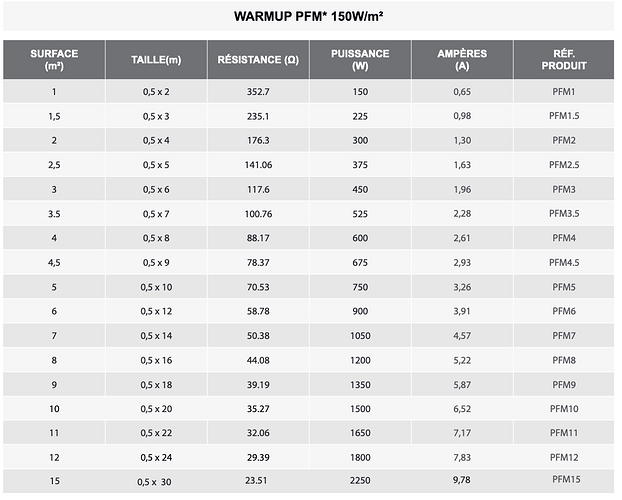This screenshot has height=500, width=622.
Task: Click the 0,5 x 24 size cell
Action: (x=156, y=457)
